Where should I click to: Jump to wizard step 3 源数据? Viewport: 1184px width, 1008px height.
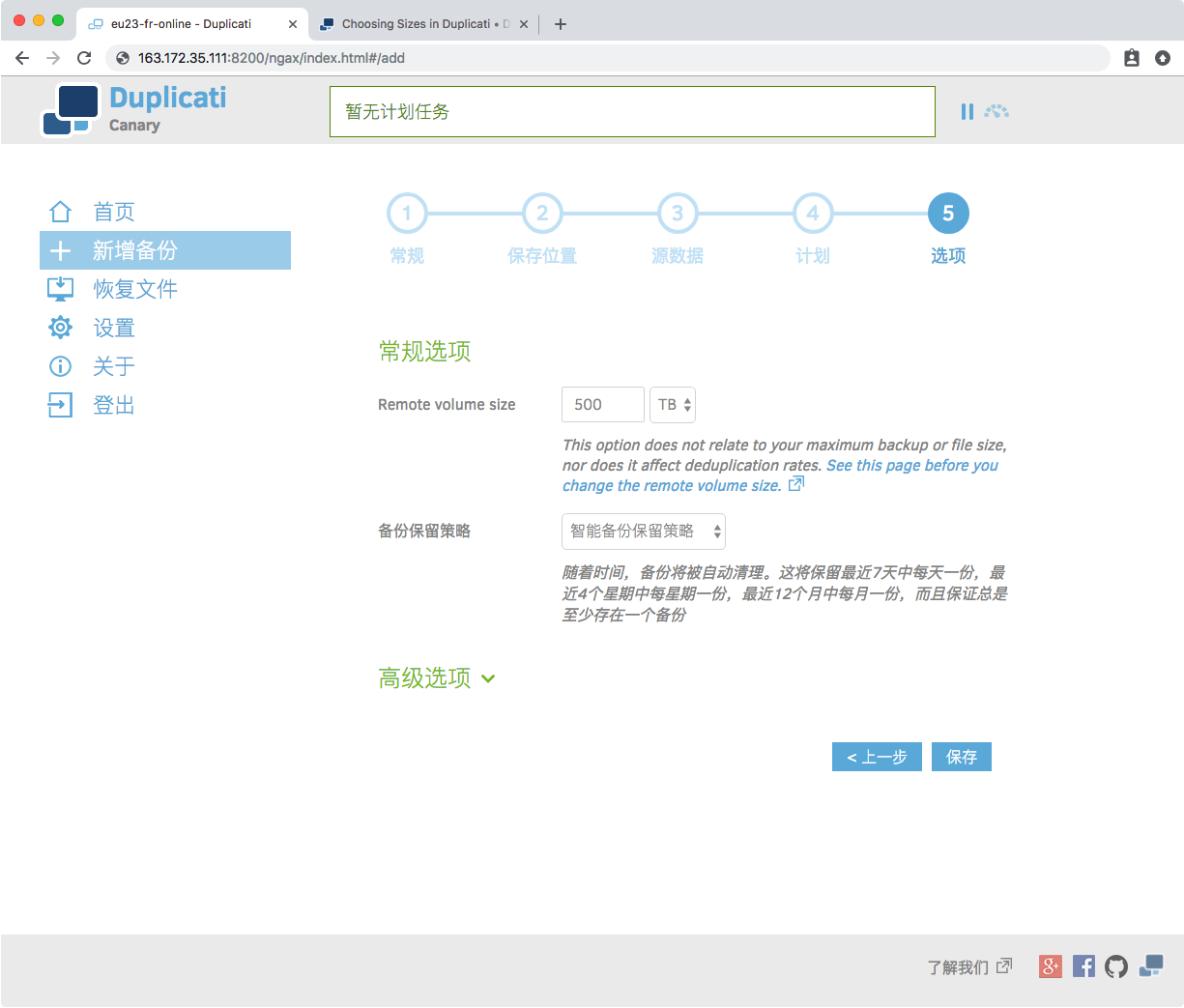(x=678, y=214)
